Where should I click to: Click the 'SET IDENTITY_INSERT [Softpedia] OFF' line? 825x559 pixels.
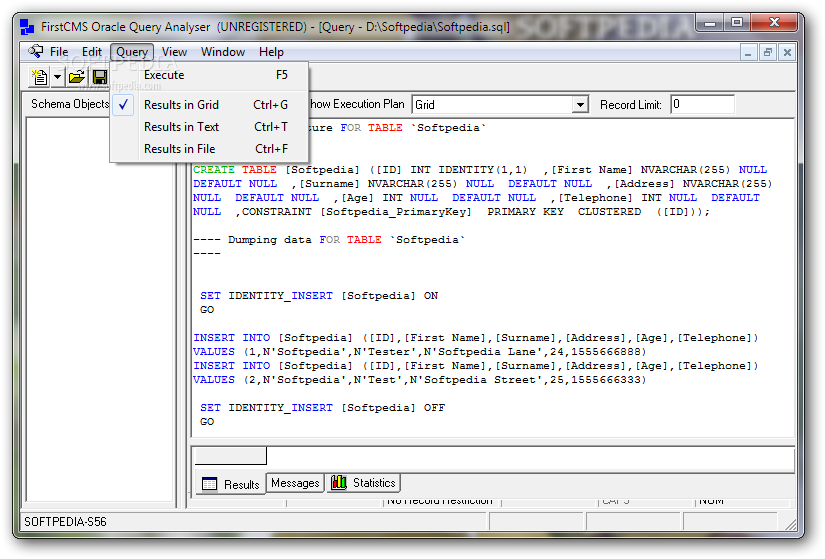322,408
